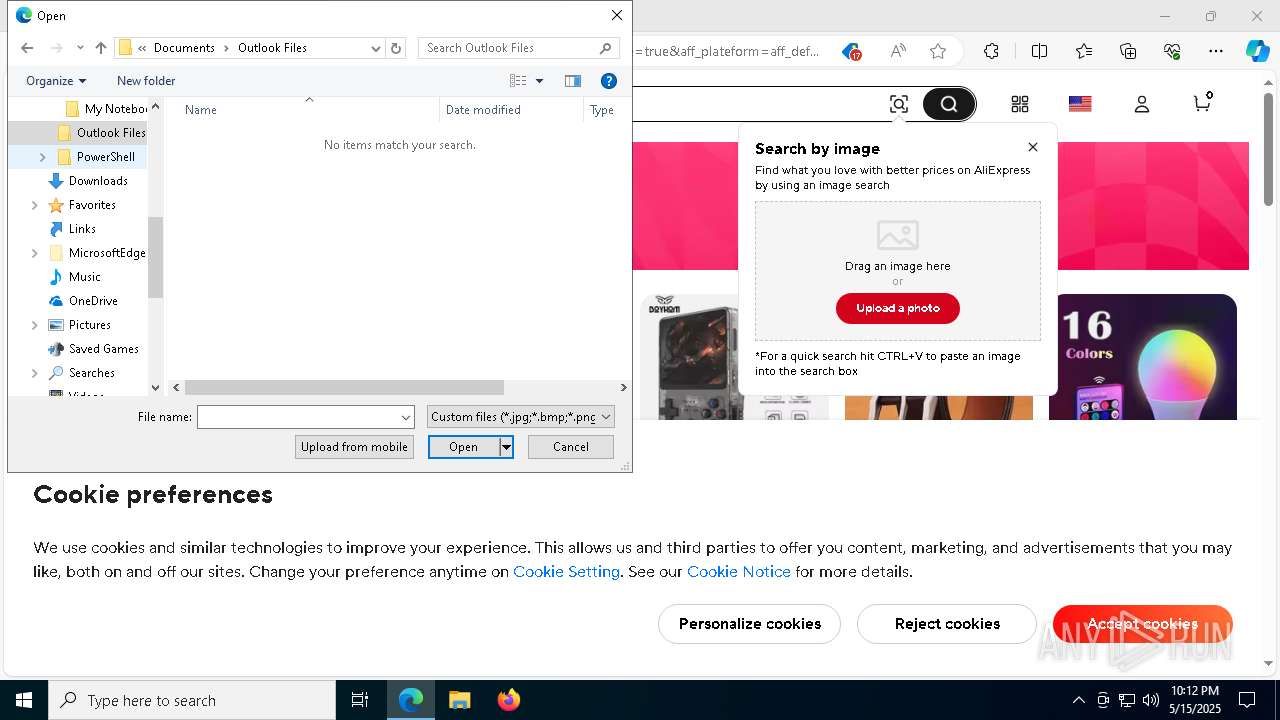The image size is (1280, 720).
Task: Click Personalize cookies button
Action: click(750, 624)
